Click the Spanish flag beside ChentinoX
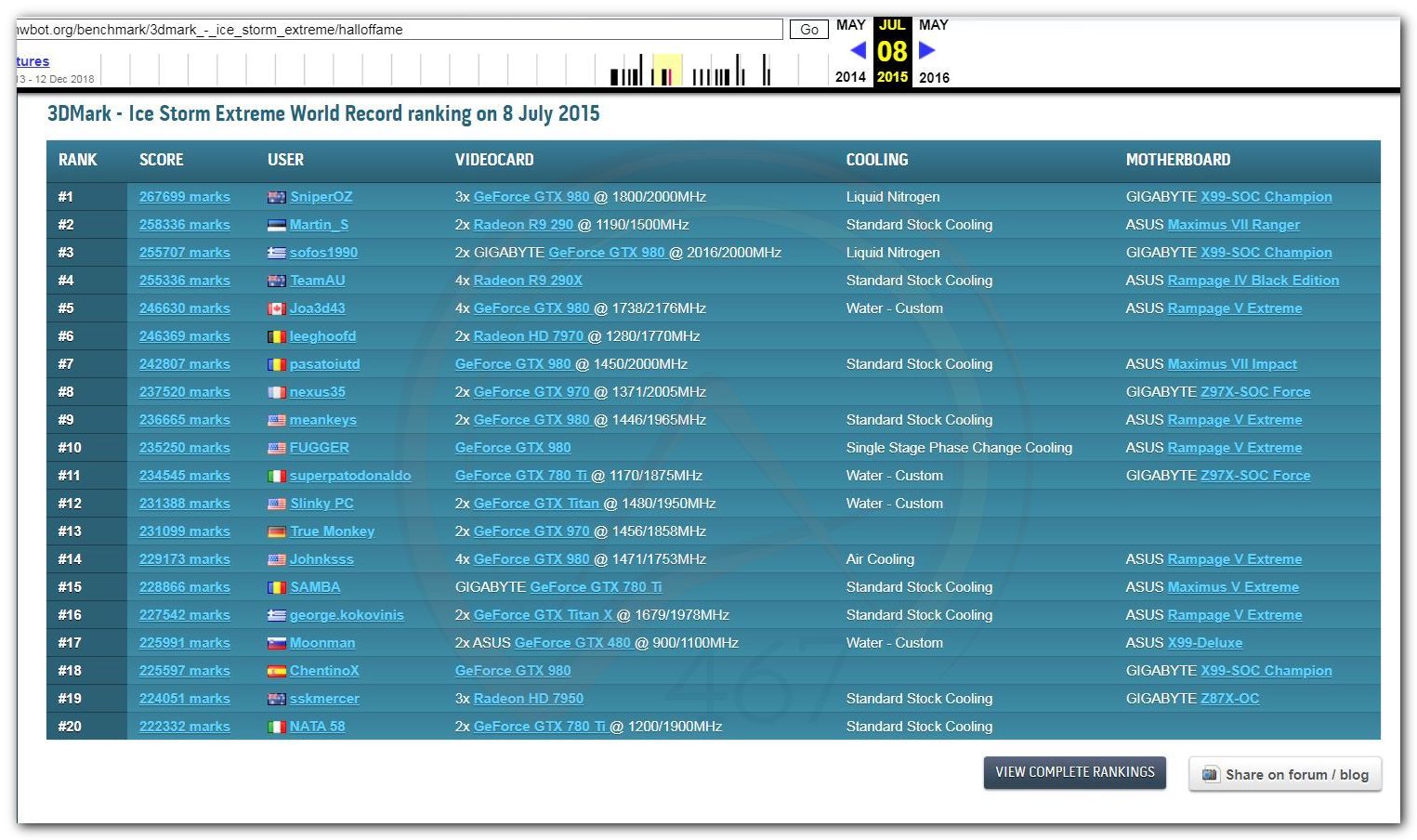The image size is (1417, 840). (276, 671)
